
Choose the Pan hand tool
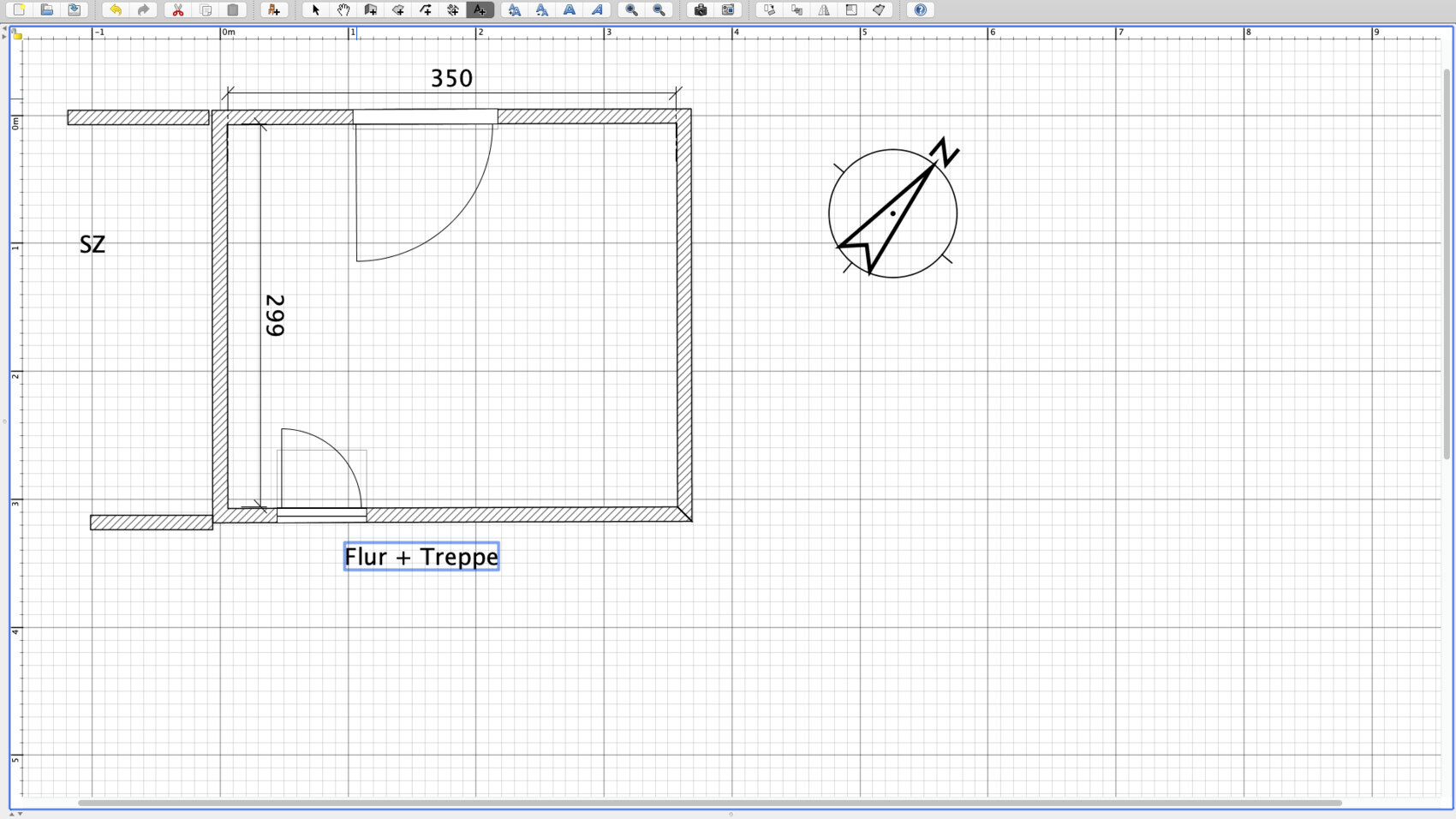coord(343,10)
